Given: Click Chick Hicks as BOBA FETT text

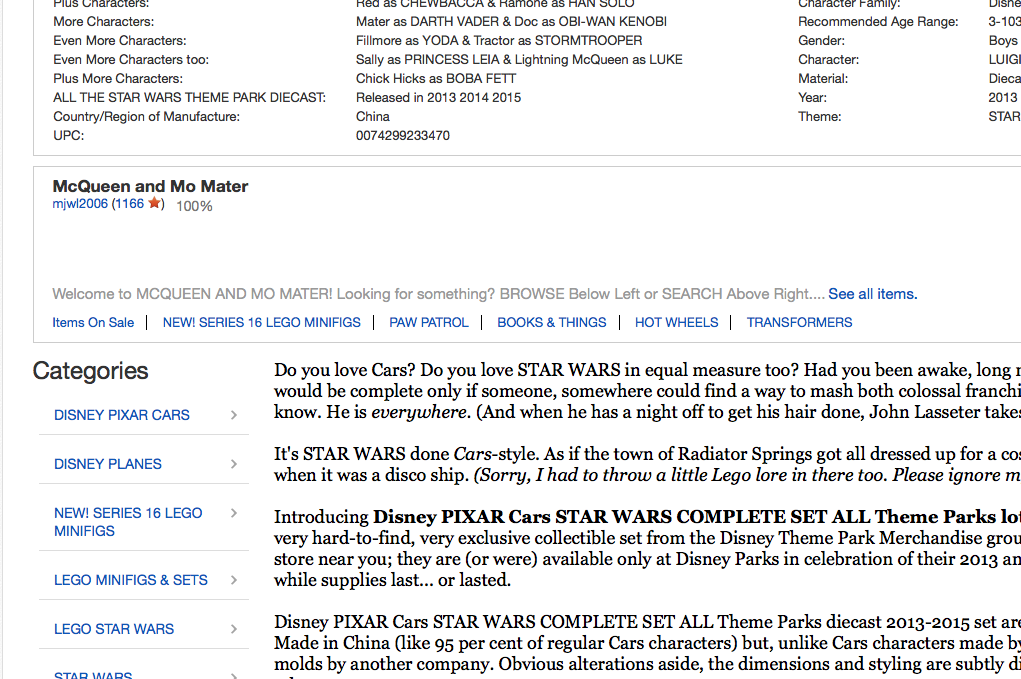Looking at the screenshot, I should click(436, 79).
